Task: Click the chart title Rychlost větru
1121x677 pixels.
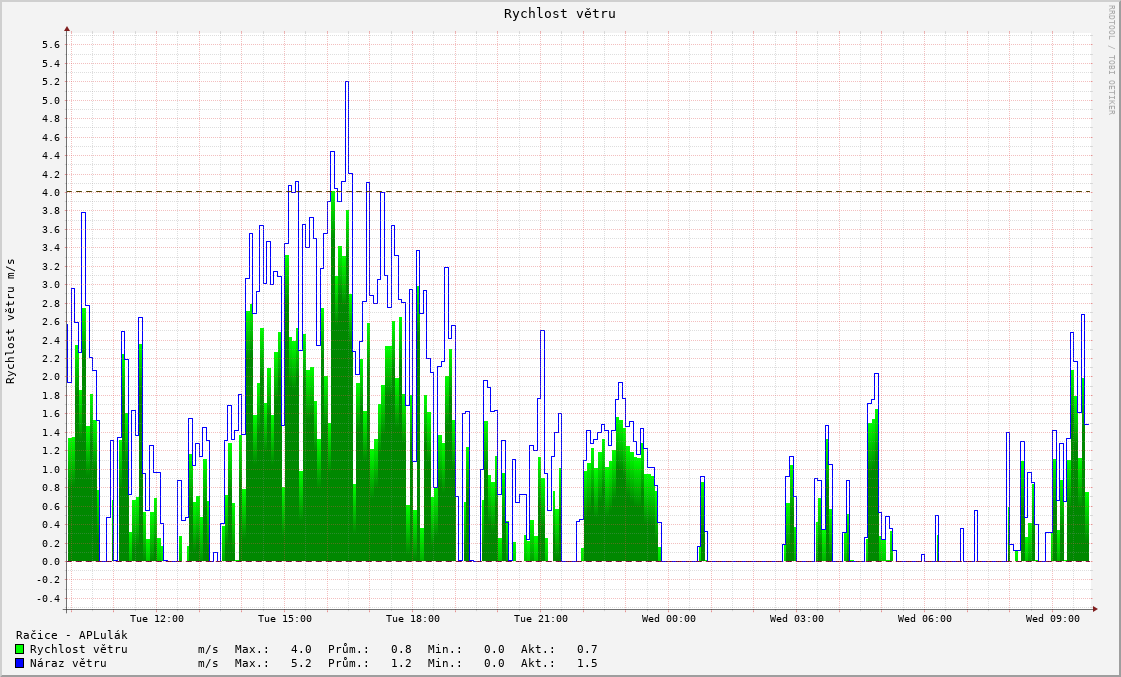Action: (560, 14)
